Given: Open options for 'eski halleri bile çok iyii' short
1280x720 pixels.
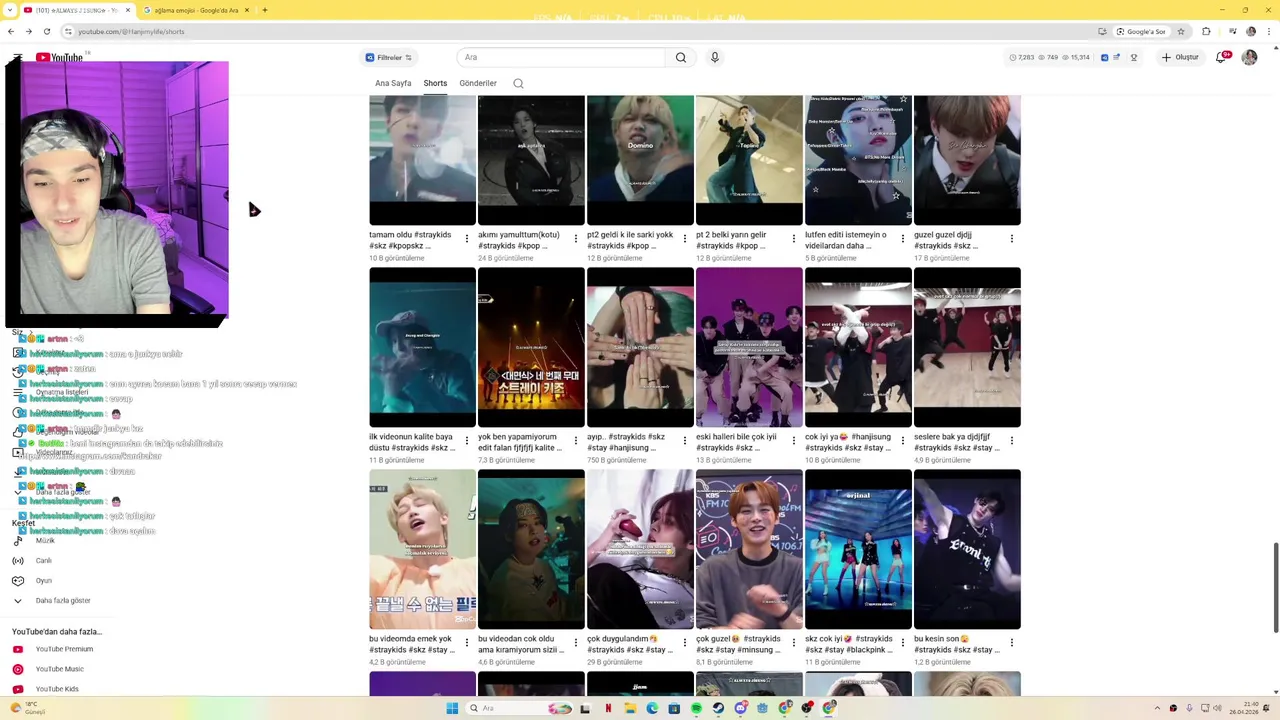Looking at the screenshot, I should (x=794, y=441).
